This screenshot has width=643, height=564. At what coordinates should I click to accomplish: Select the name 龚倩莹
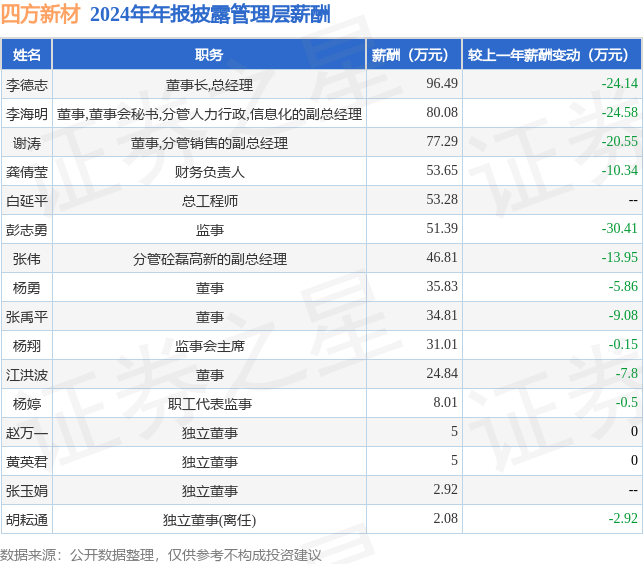(x=27, y=172)
